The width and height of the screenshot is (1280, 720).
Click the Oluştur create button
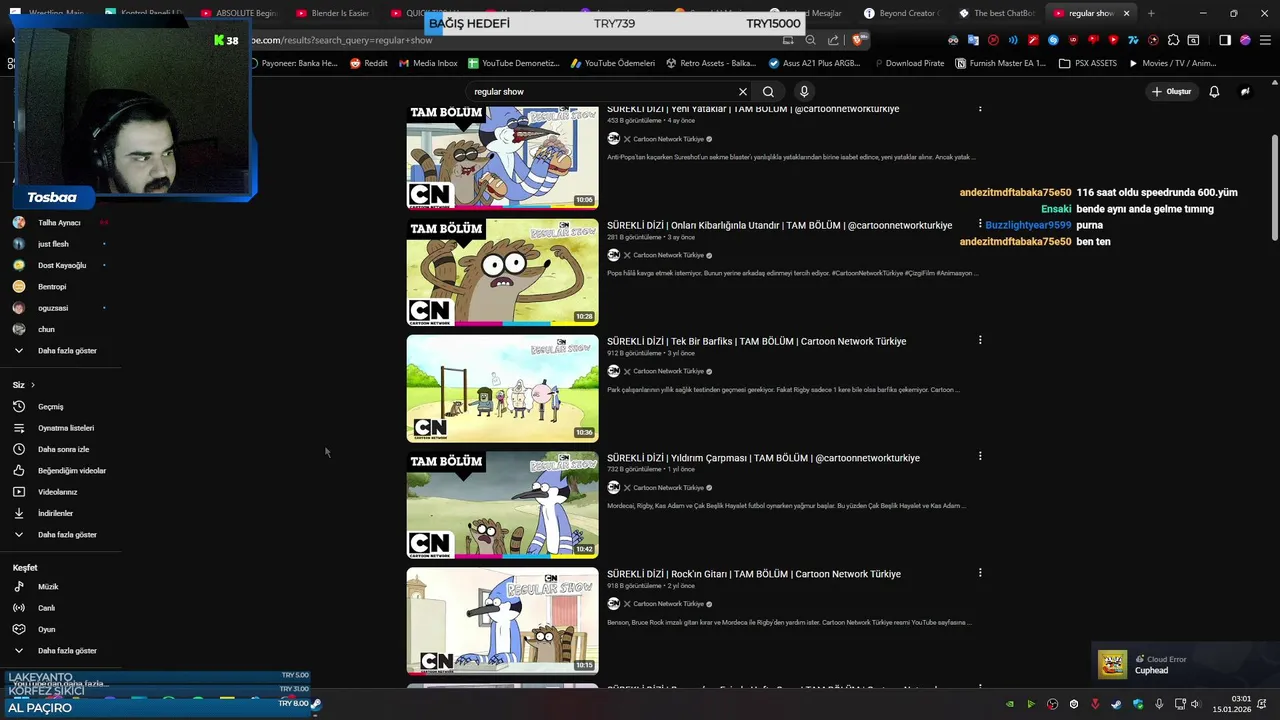[1172, 91]
